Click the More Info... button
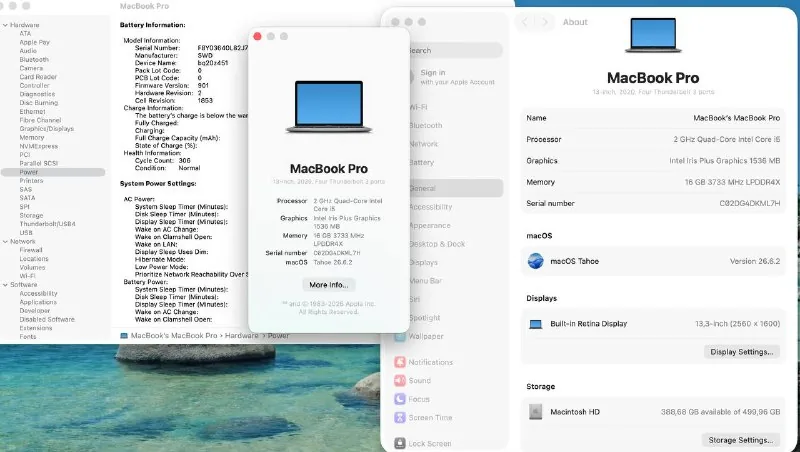The width and height of the screenshot is (800, 452). pos(329,285)
